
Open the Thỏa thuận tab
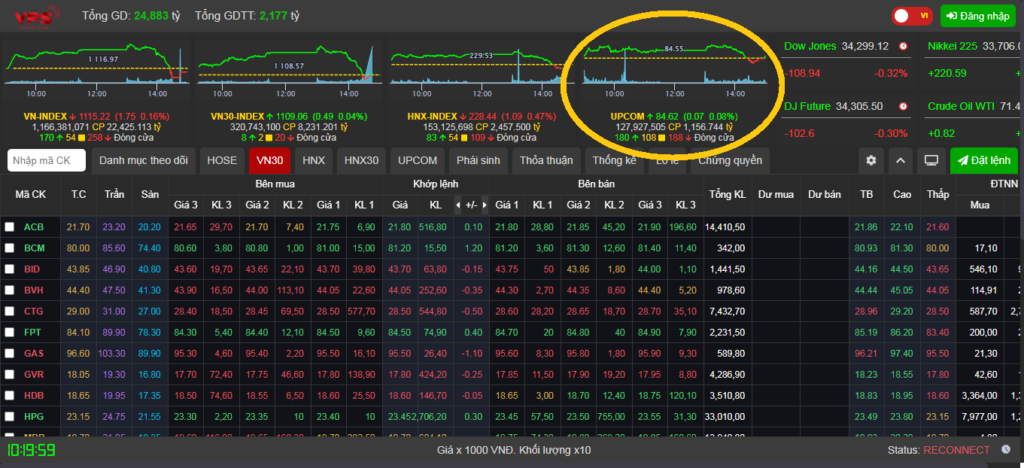(546, 161)
